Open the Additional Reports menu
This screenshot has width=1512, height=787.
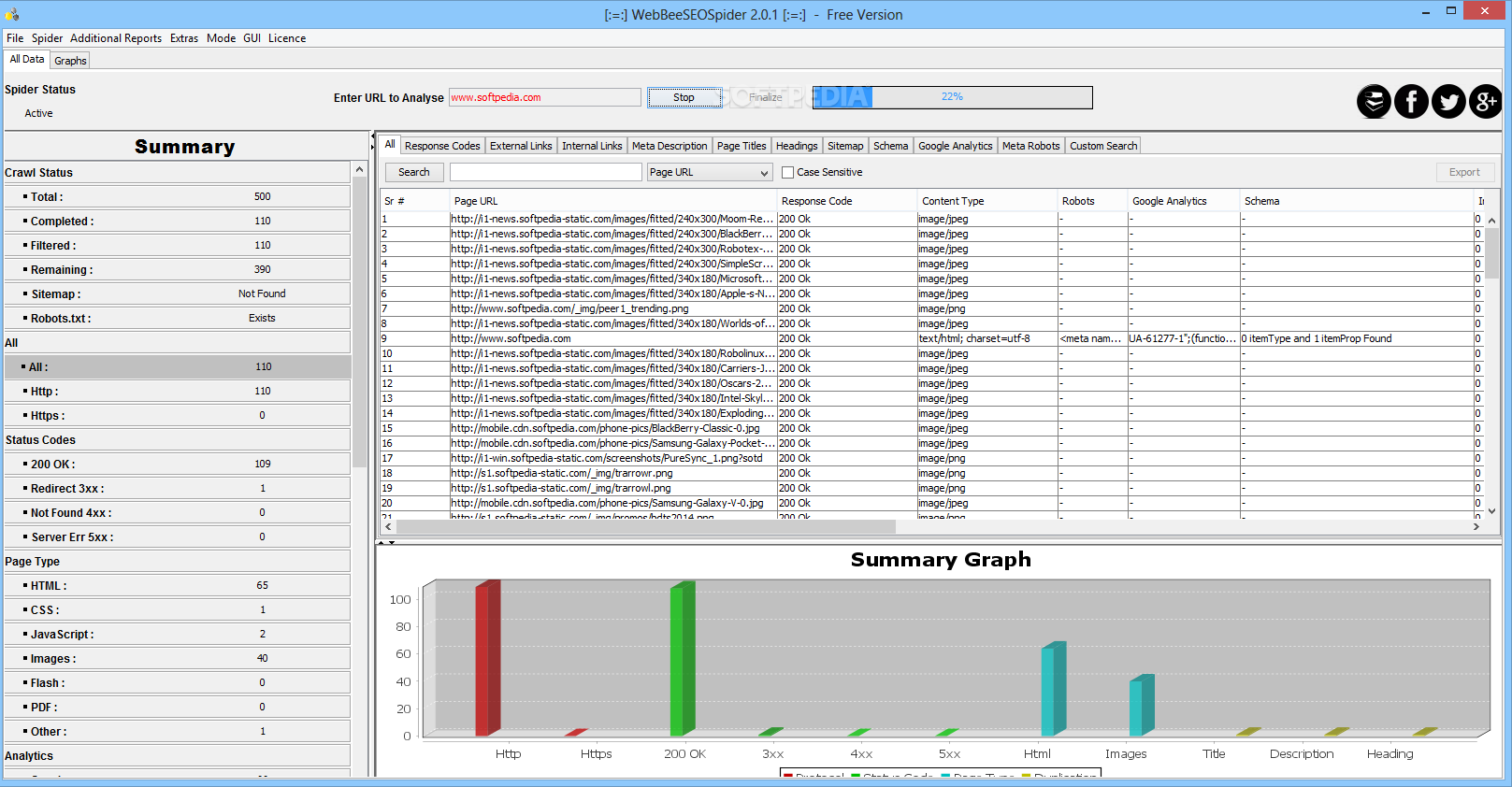pos(116,38)
